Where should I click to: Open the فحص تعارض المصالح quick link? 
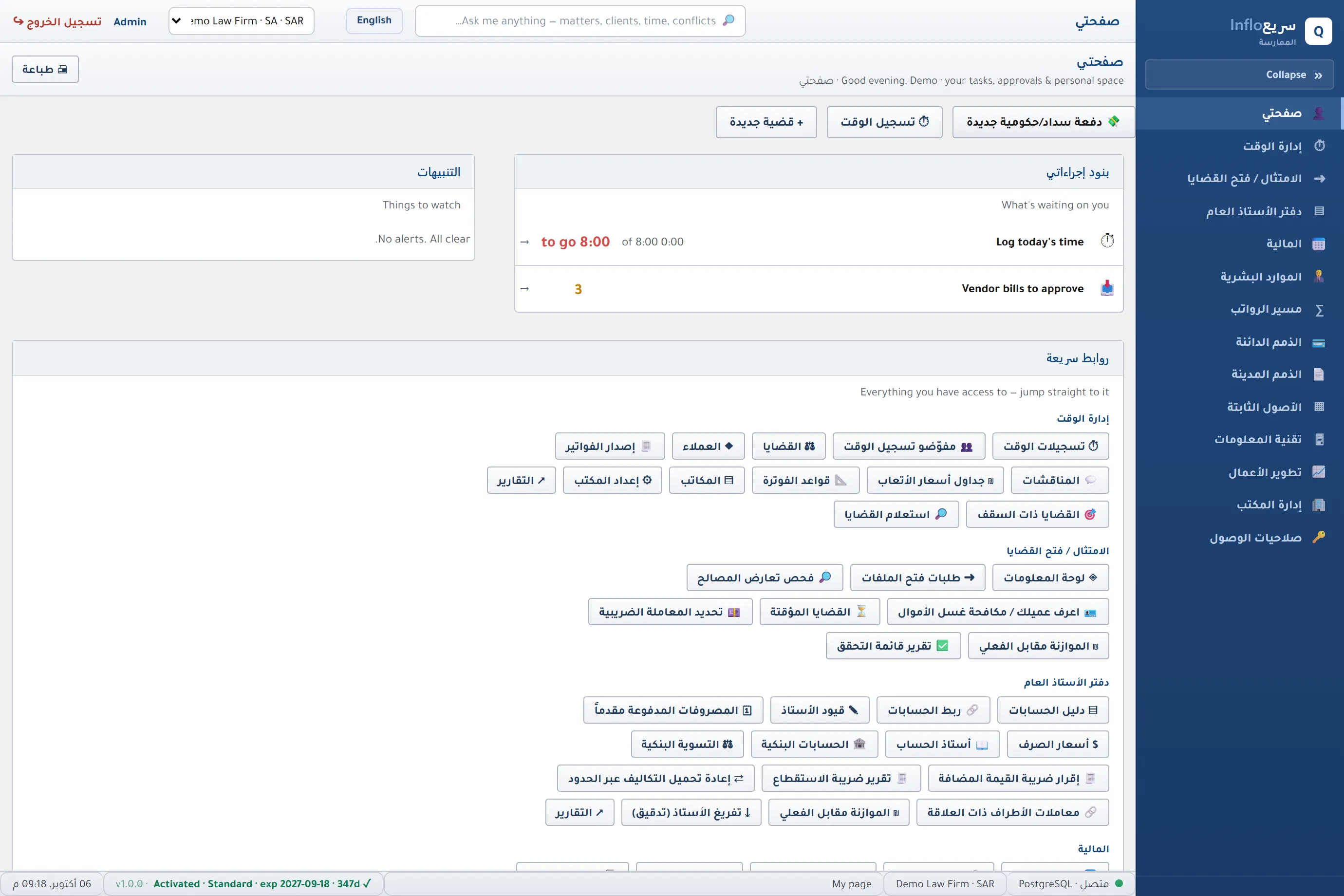[x=764, y=578]
